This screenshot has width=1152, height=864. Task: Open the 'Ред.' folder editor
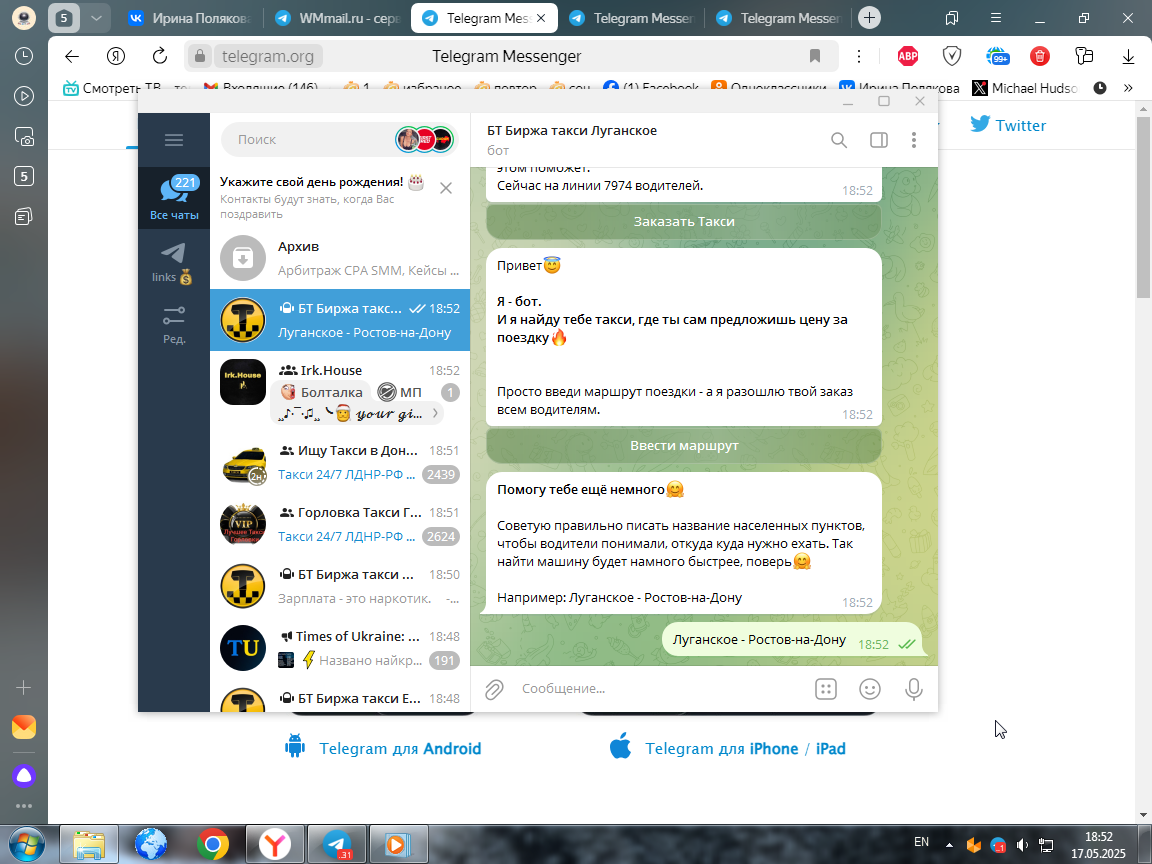[x=174, y=325]
